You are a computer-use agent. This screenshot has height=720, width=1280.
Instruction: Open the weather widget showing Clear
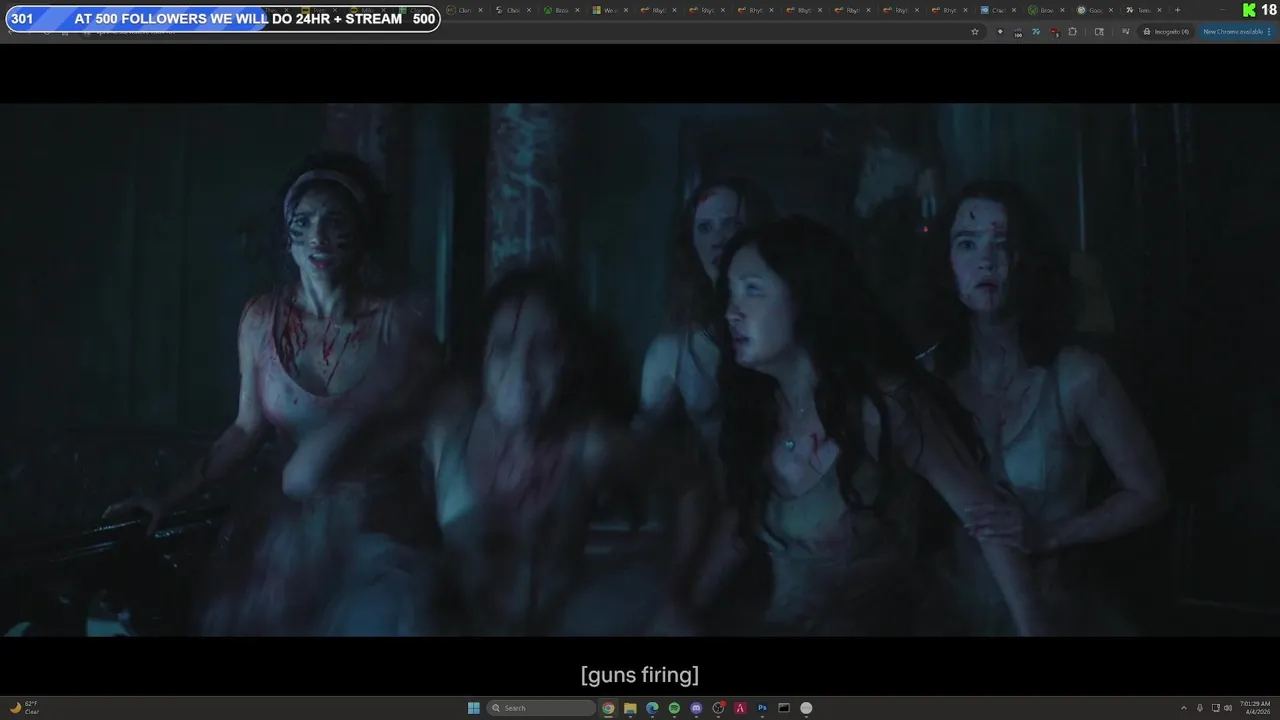pos(24,708)
